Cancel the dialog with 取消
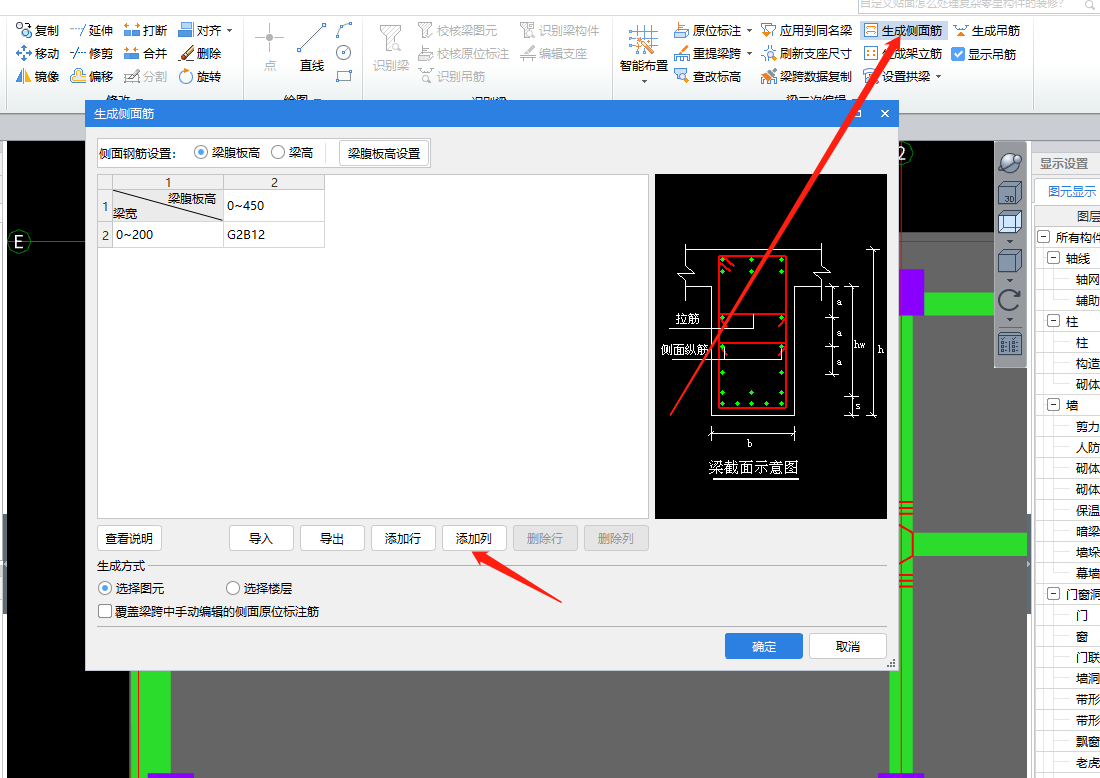Screen dimensions: 1100x778 tap(847, 646)
